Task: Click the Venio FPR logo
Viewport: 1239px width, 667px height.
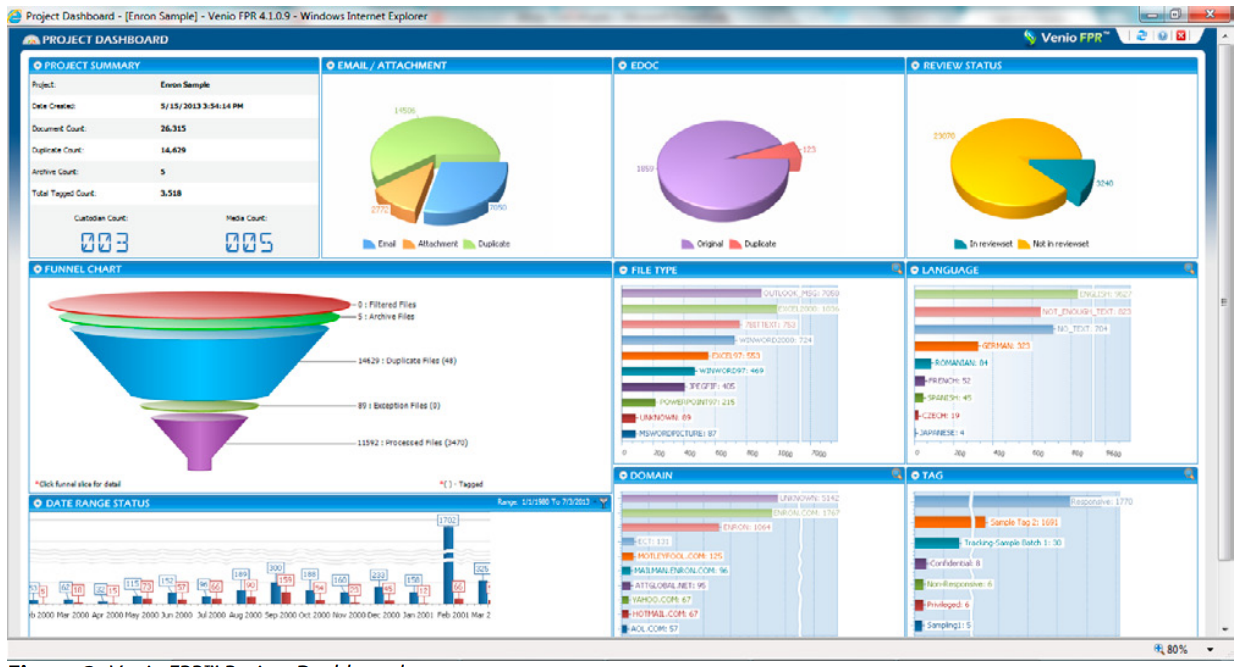Action: click(1068, 38)
